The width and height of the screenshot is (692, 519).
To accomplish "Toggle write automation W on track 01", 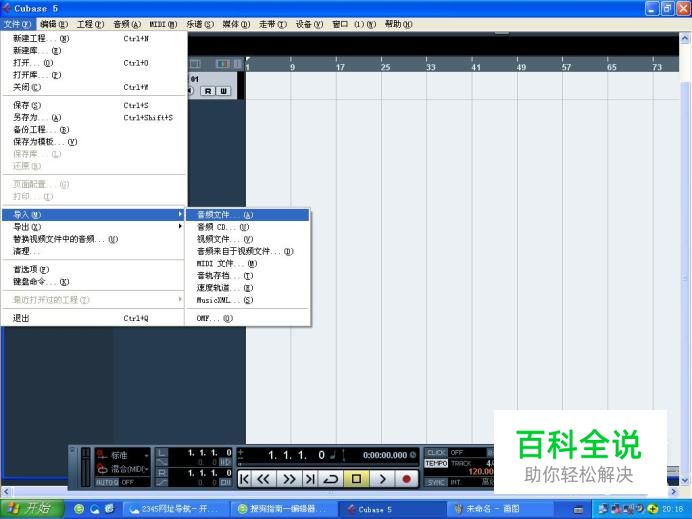I will 223,91.
